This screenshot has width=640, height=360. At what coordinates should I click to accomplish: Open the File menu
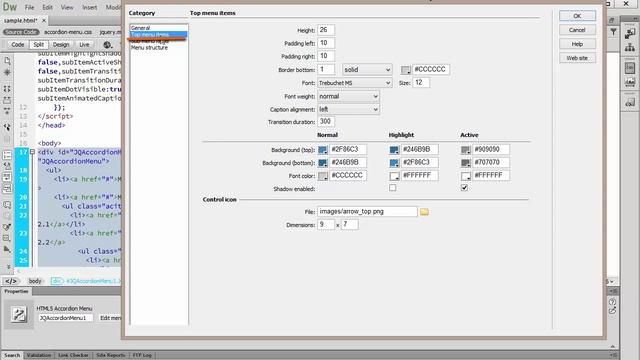pos(29,7)
